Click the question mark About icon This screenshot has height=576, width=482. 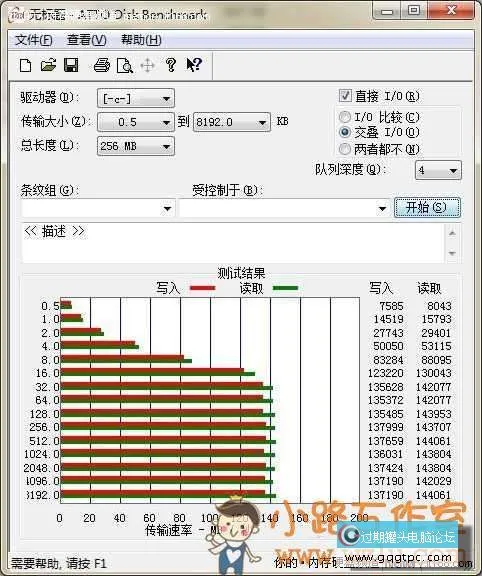170,65
